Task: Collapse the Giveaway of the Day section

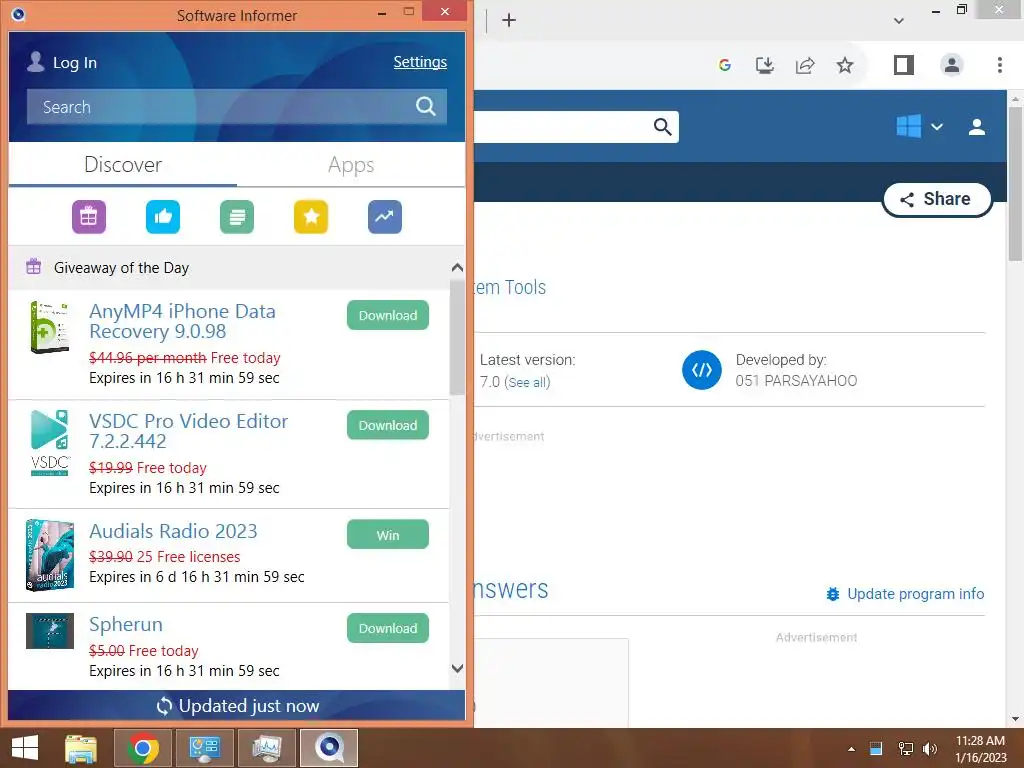Action: click(x=457, y=268)
